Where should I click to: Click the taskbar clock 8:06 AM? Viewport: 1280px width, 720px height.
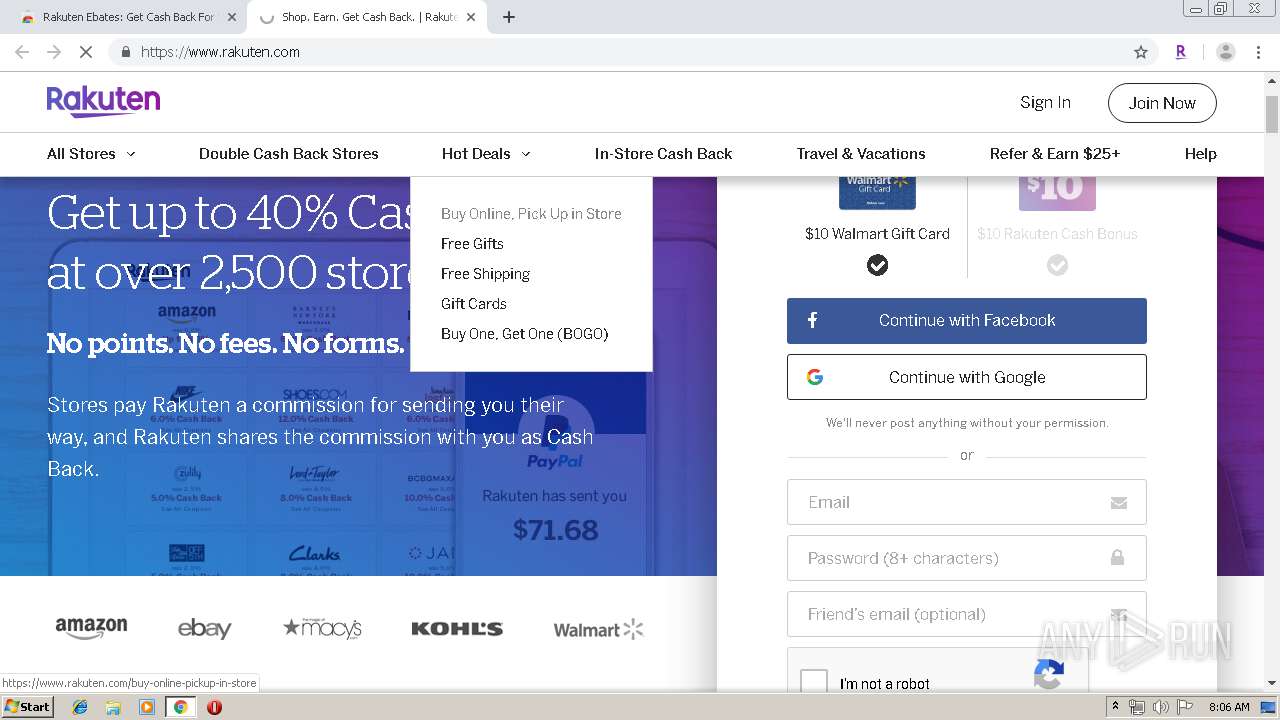(1229, 707)
